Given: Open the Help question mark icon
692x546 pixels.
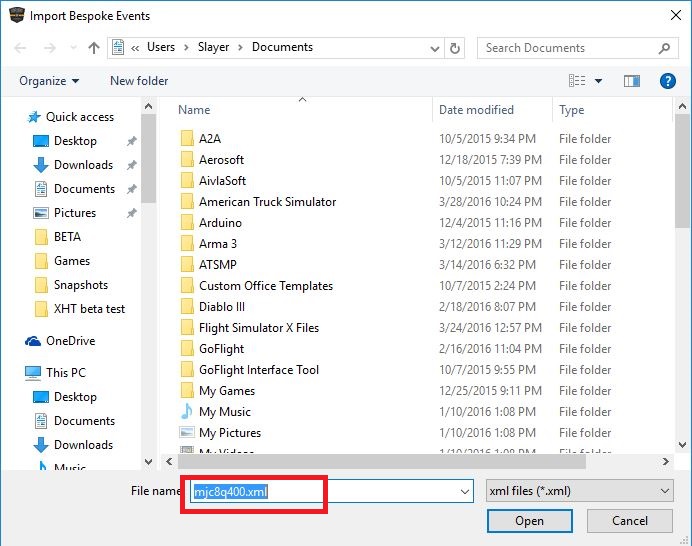Looking at the screenshot, I should click(x=667, y=81).
